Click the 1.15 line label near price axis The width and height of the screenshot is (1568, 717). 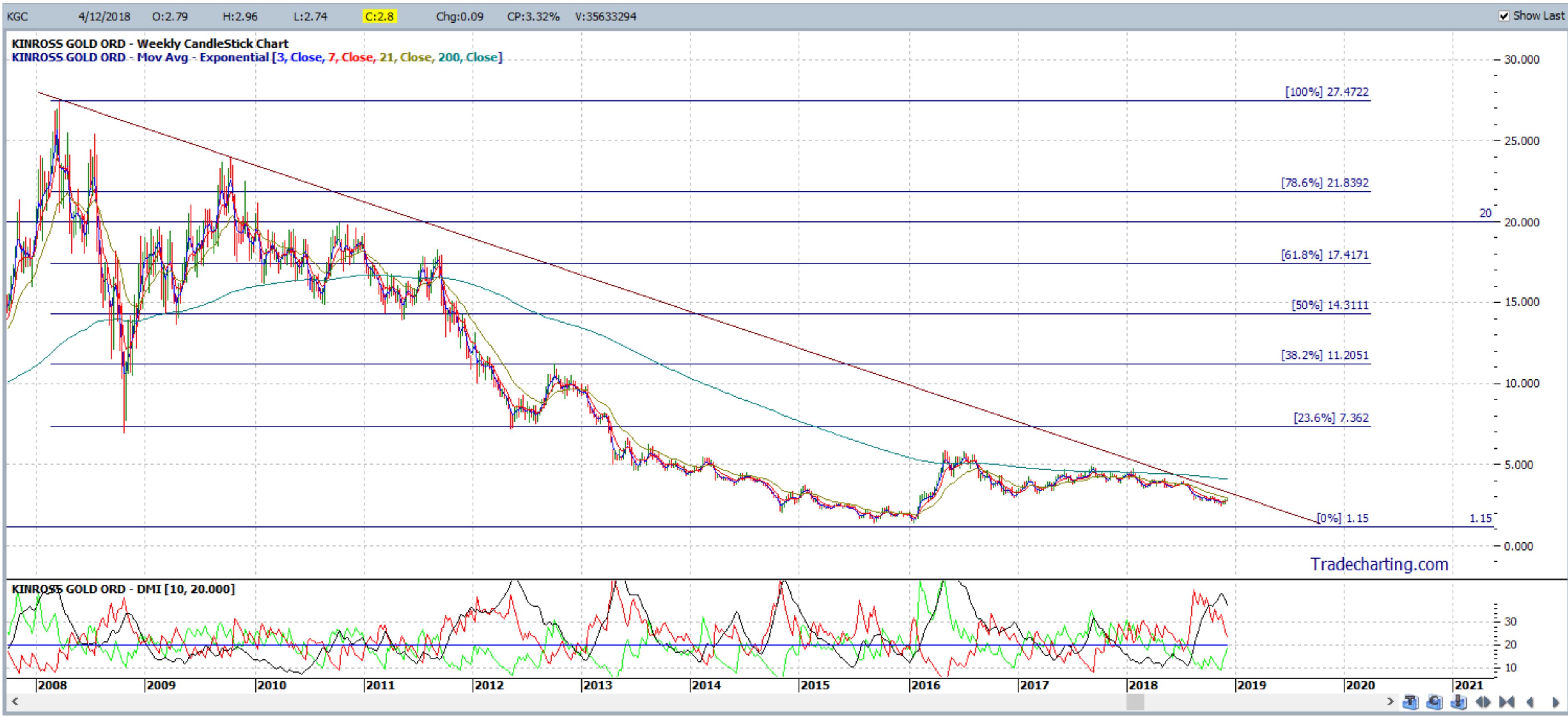pyautogui.click(x=1480, y=518)
